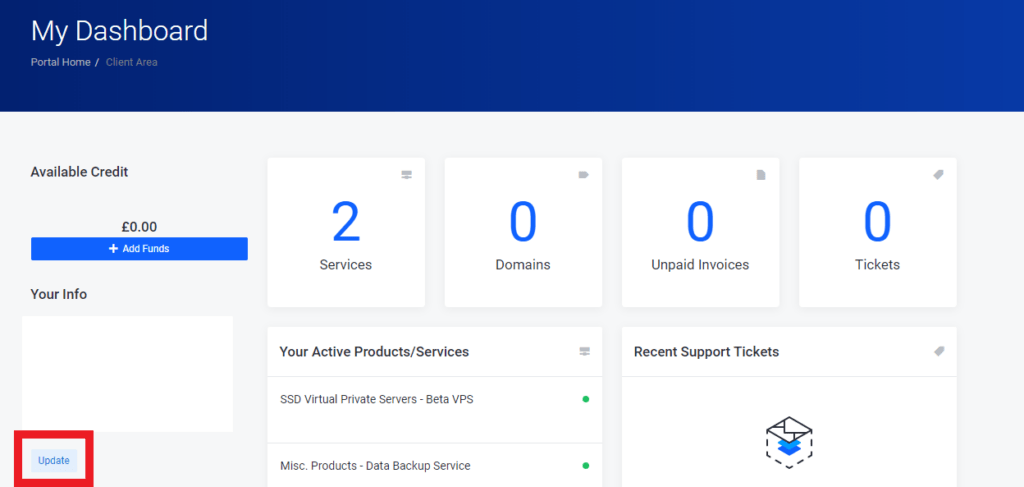Click the Available Credit heading

80,172
